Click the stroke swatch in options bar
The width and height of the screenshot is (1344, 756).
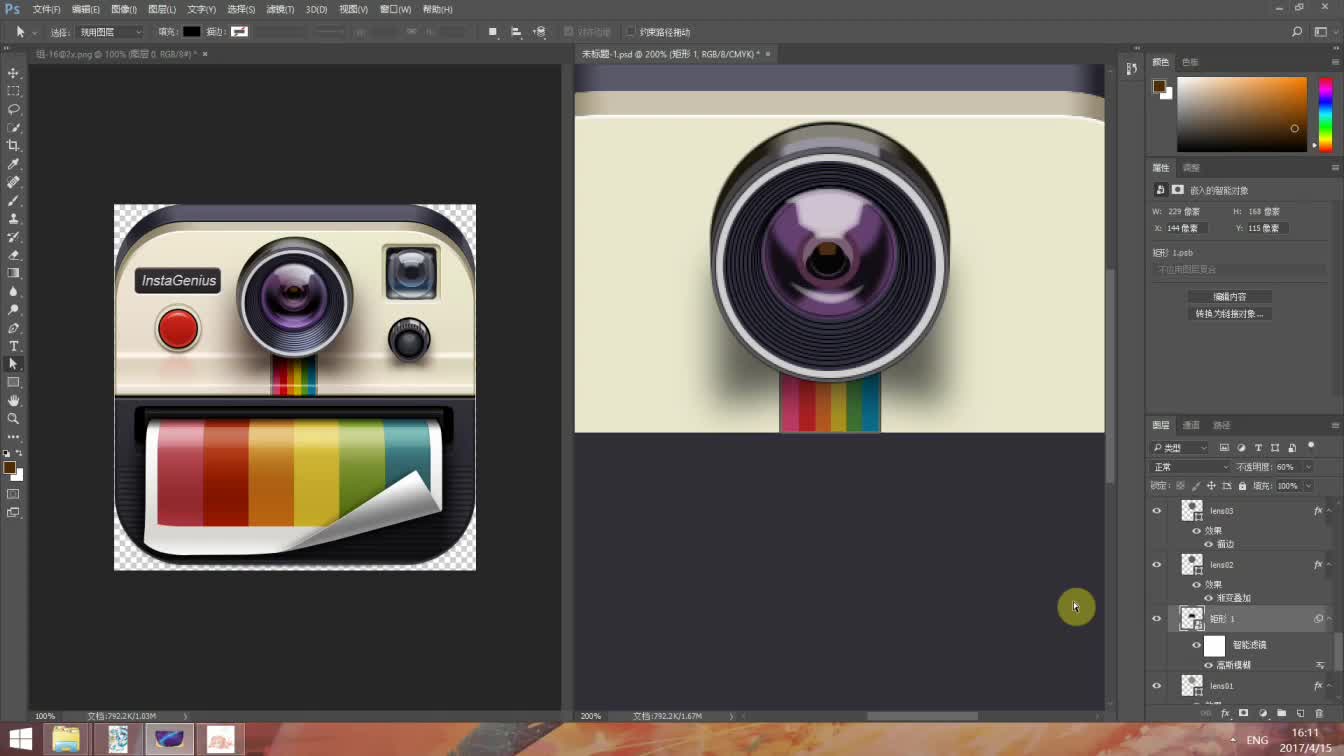[x=239, y=32]
